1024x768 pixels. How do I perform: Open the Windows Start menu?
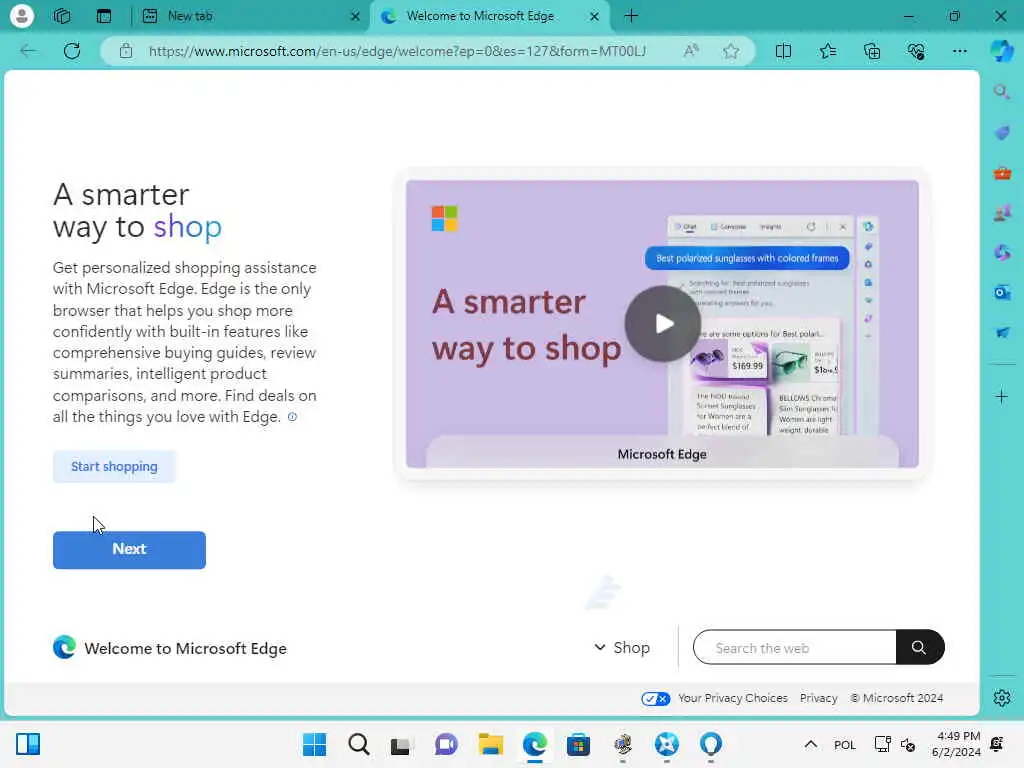point(314,744)
